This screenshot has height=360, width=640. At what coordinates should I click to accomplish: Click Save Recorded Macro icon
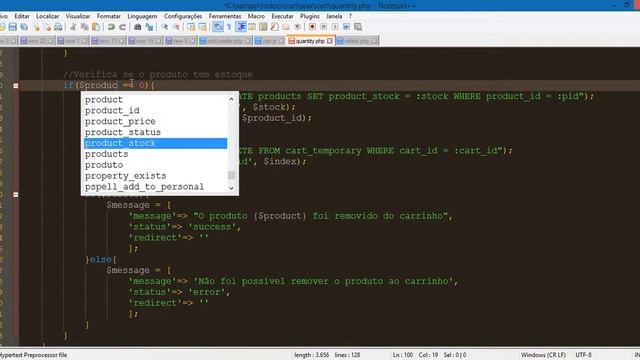tap(358, 27)
